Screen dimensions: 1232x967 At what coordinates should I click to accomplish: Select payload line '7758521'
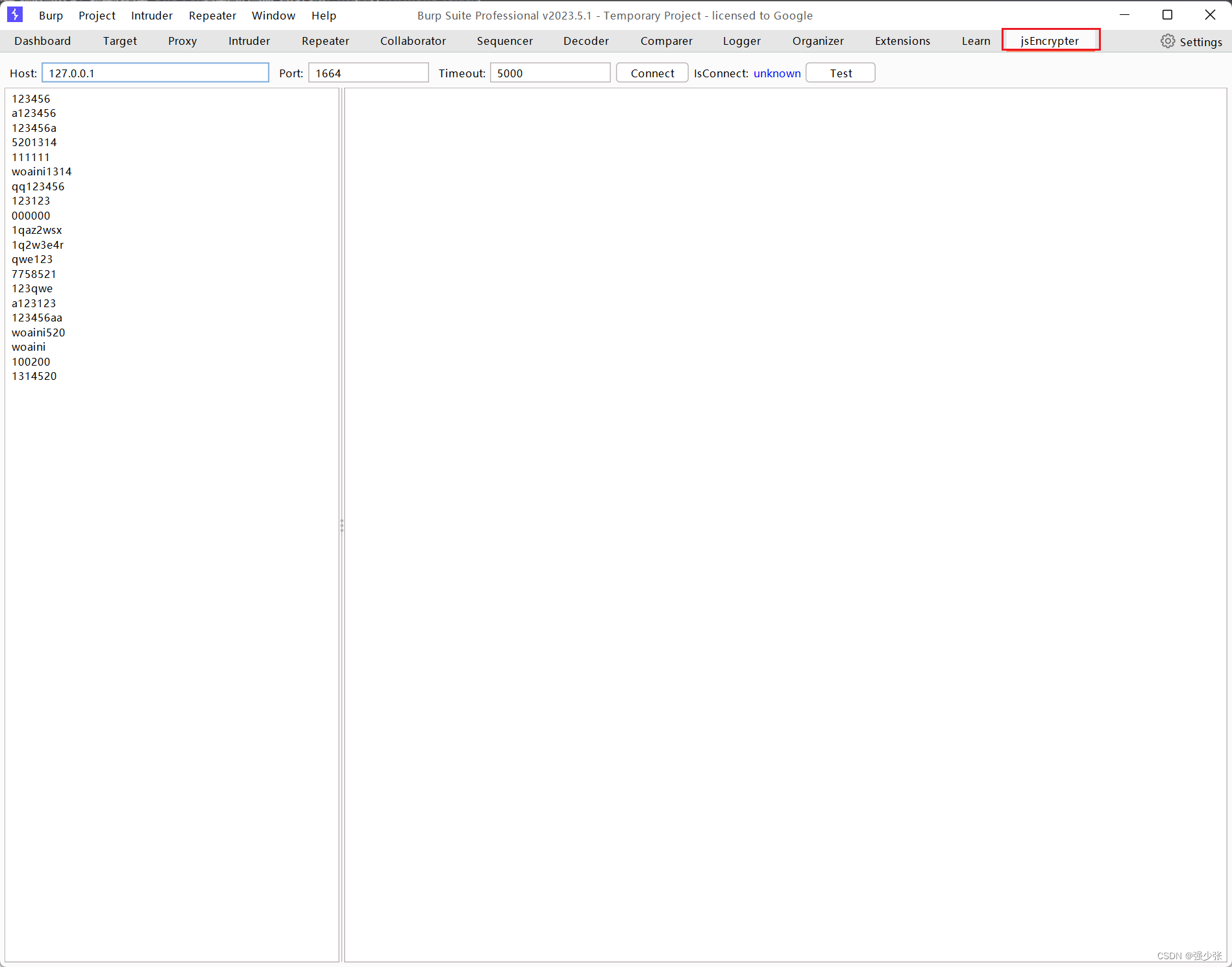tap(34, 274)
